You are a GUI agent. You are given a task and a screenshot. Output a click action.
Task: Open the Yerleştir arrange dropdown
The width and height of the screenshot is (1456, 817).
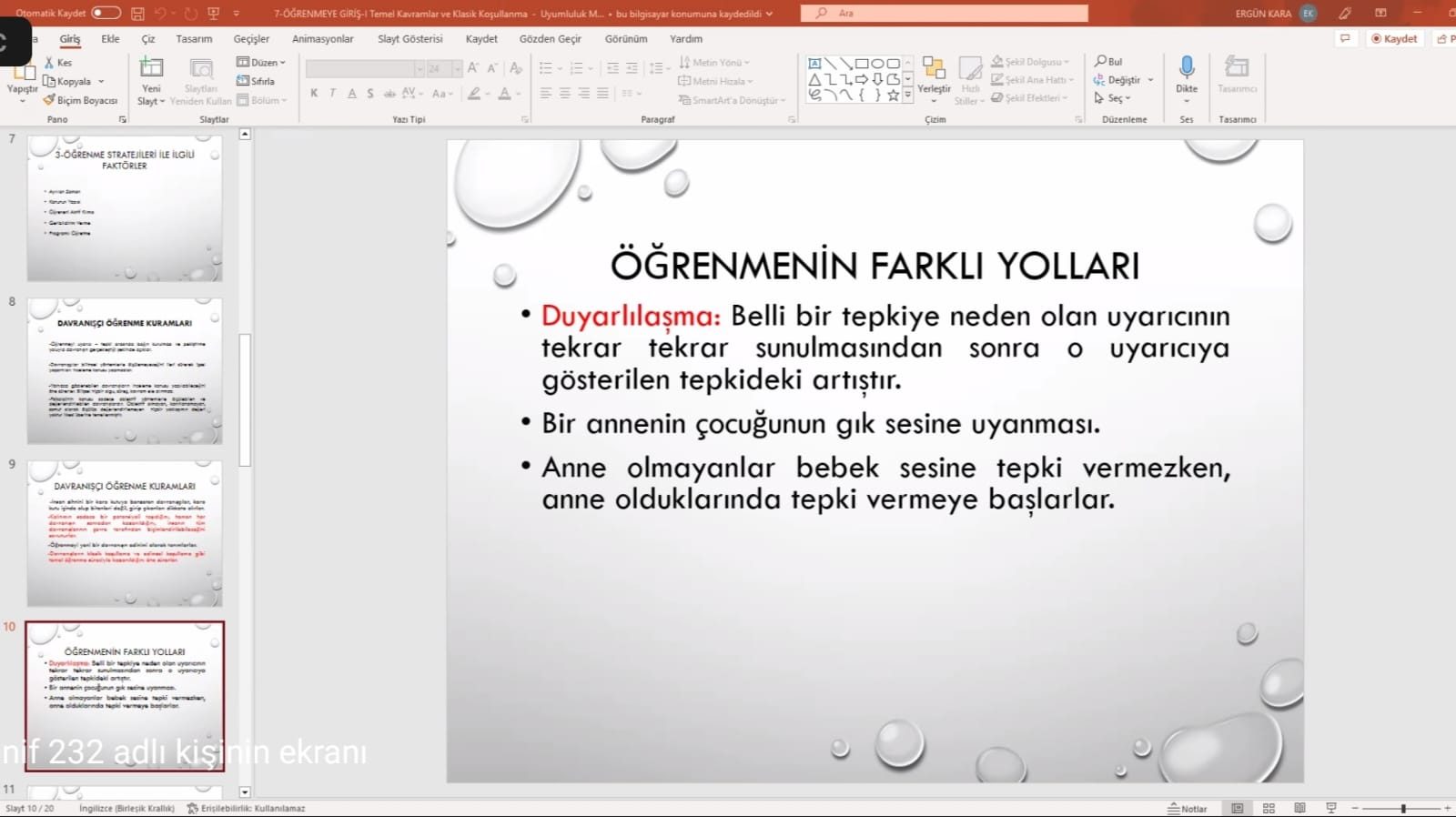click(934, 79)
